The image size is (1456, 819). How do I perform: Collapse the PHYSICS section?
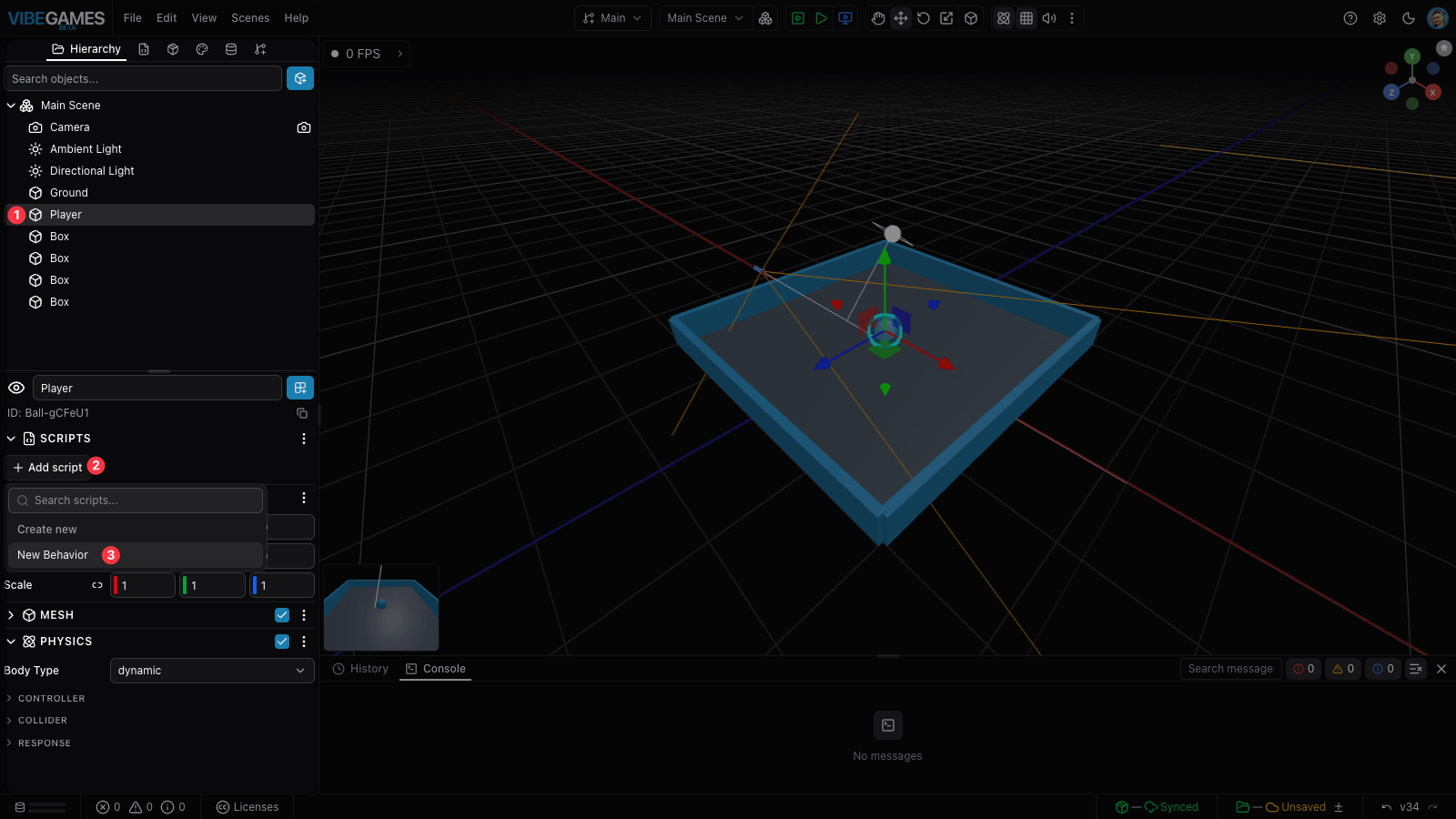pyautogui.click(x=11, y=642)
